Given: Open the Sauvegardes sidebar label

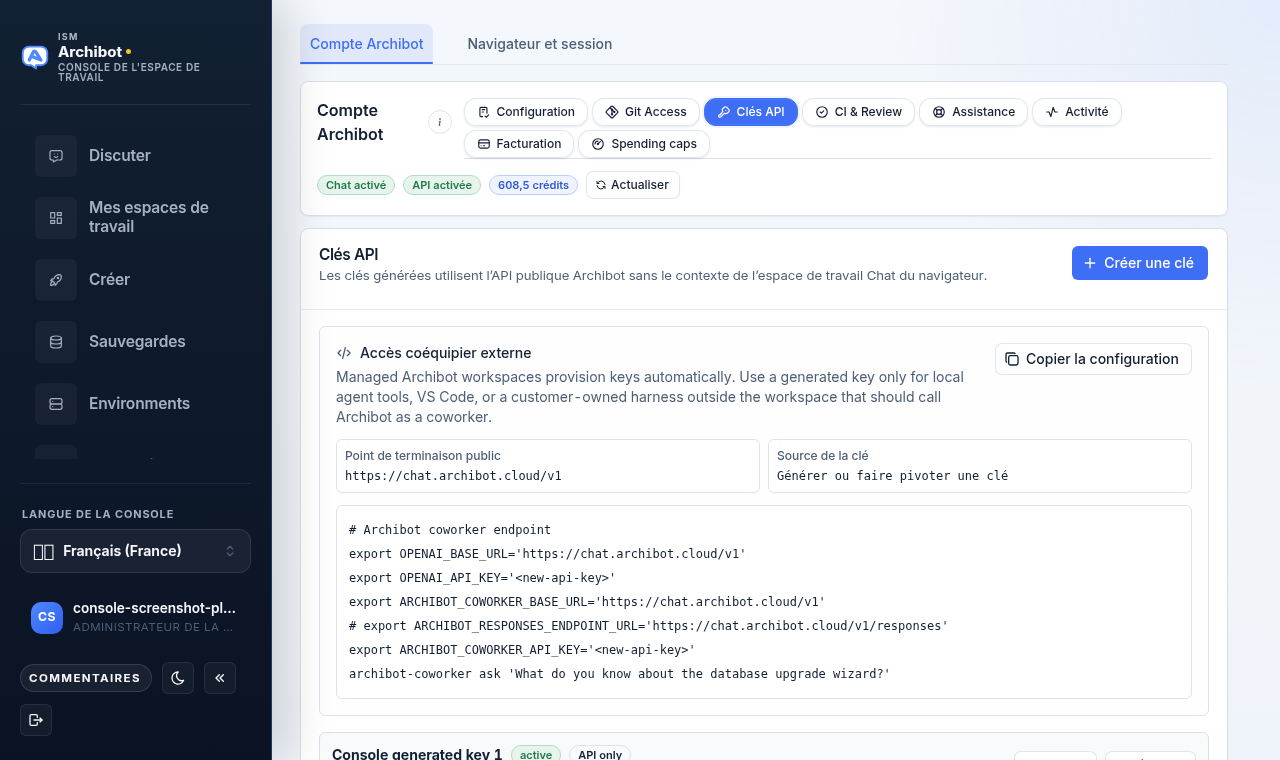Looking at the screenshot, I should click(x=137, y=342).
